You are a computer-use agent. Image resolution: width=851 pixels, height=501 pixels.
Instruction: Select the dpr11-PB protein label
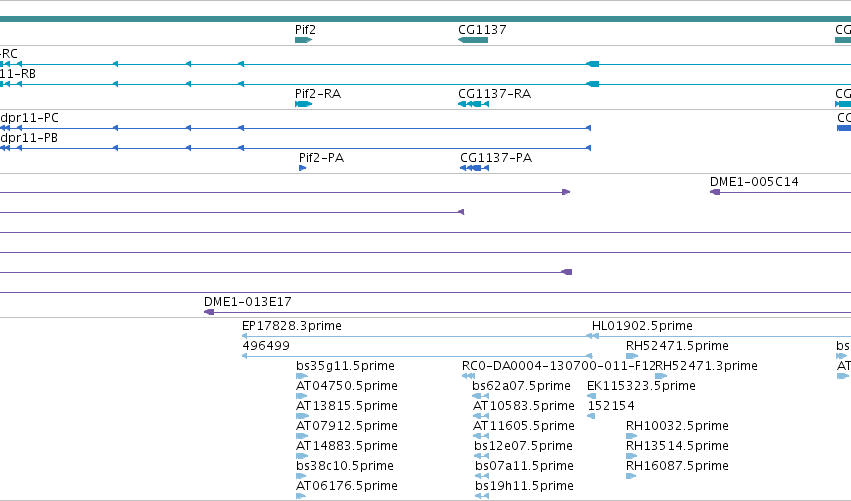coord(29,138)
